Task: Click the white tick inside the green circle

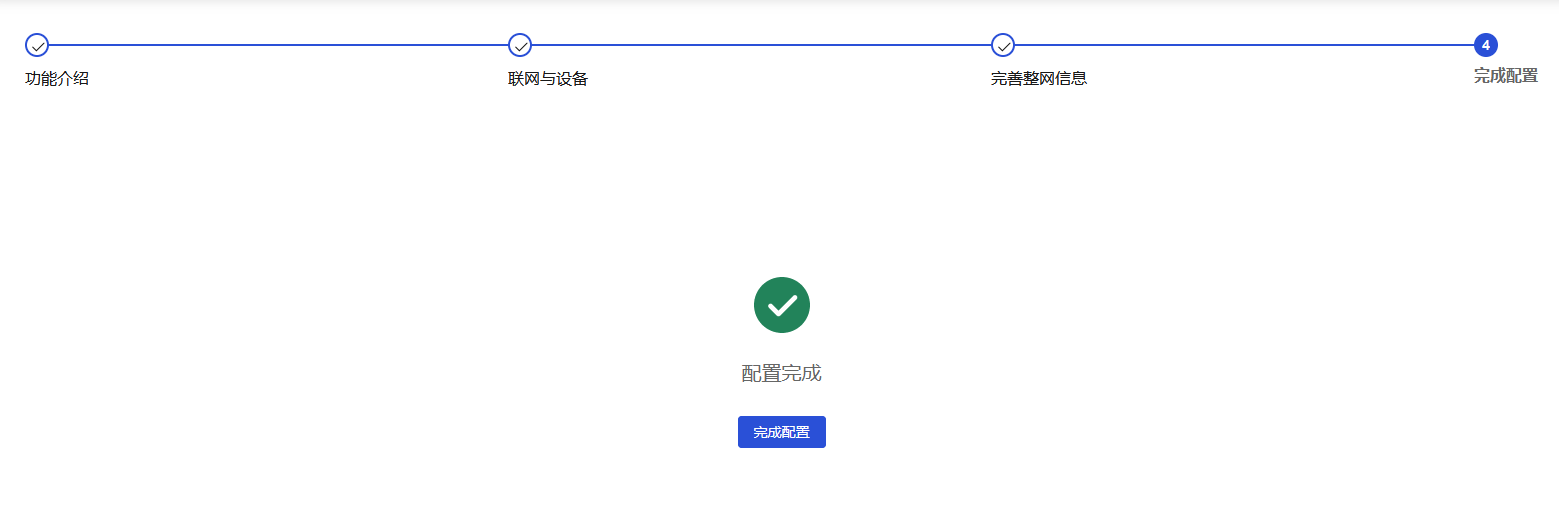Action: [x=782, y=306]
